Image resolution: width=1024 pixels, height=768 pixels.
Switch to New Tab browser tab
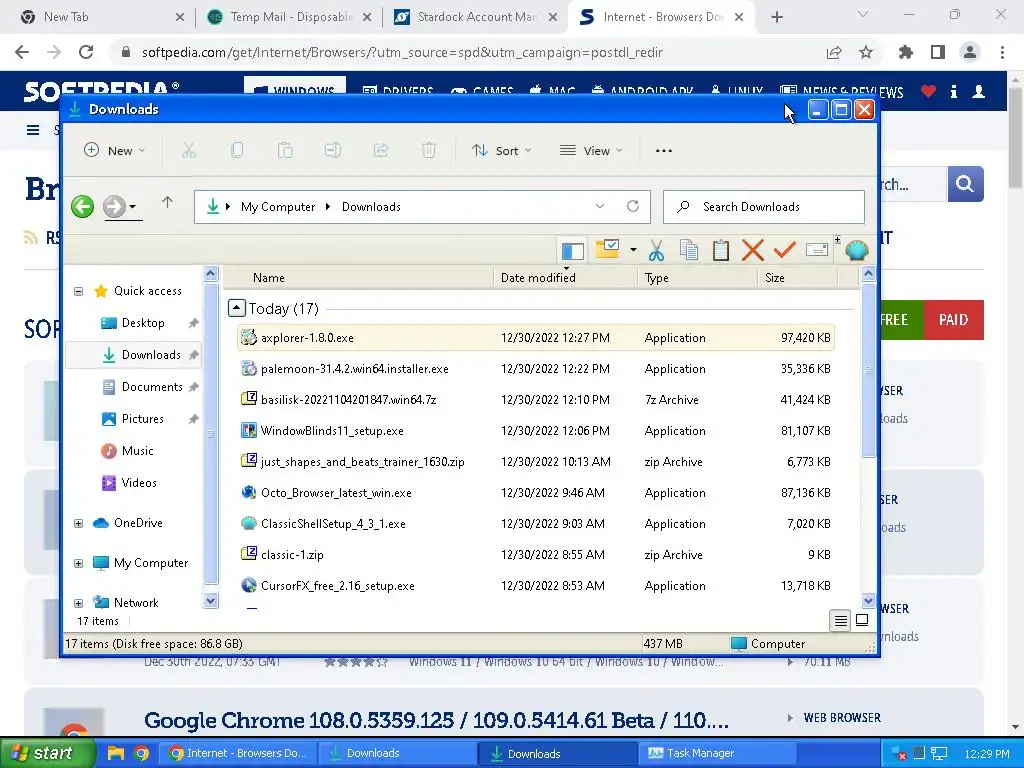point(101,17)
